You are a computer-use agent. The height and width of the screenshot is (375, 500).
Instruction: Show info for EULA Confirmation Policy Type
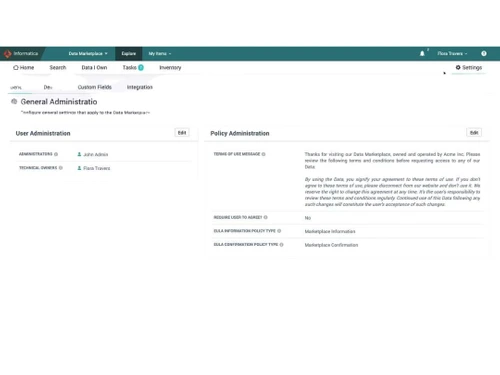pyautogui.click(x=281, y=245)
